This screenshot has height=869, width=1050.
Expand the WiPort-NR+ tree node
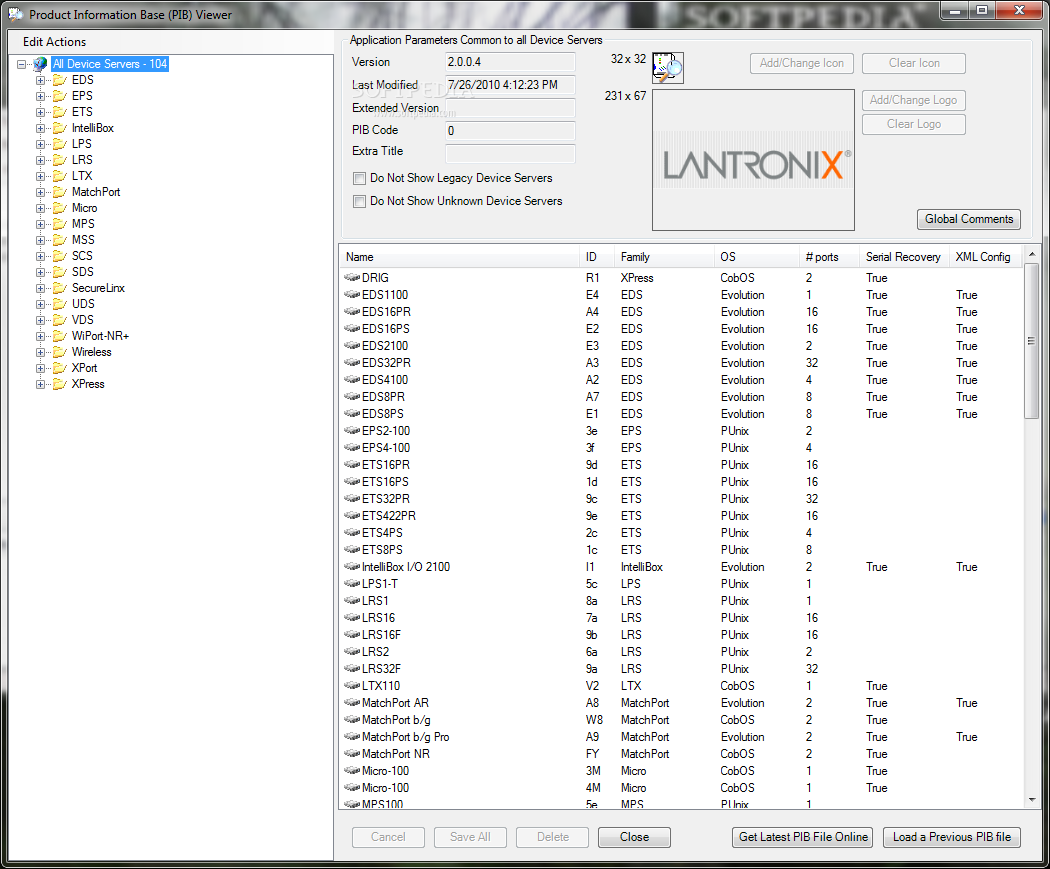[x=40, y=337]
